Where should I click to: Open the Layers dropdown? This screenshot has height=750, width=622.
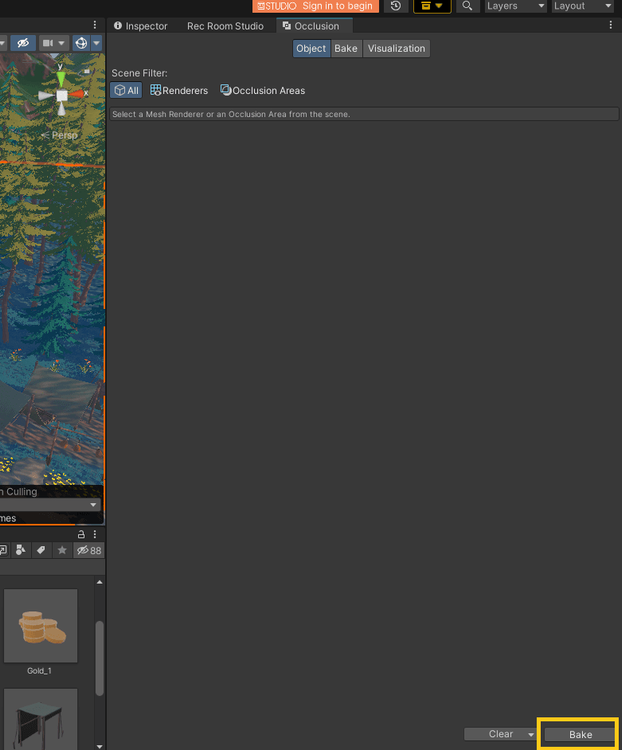(514, 6)
